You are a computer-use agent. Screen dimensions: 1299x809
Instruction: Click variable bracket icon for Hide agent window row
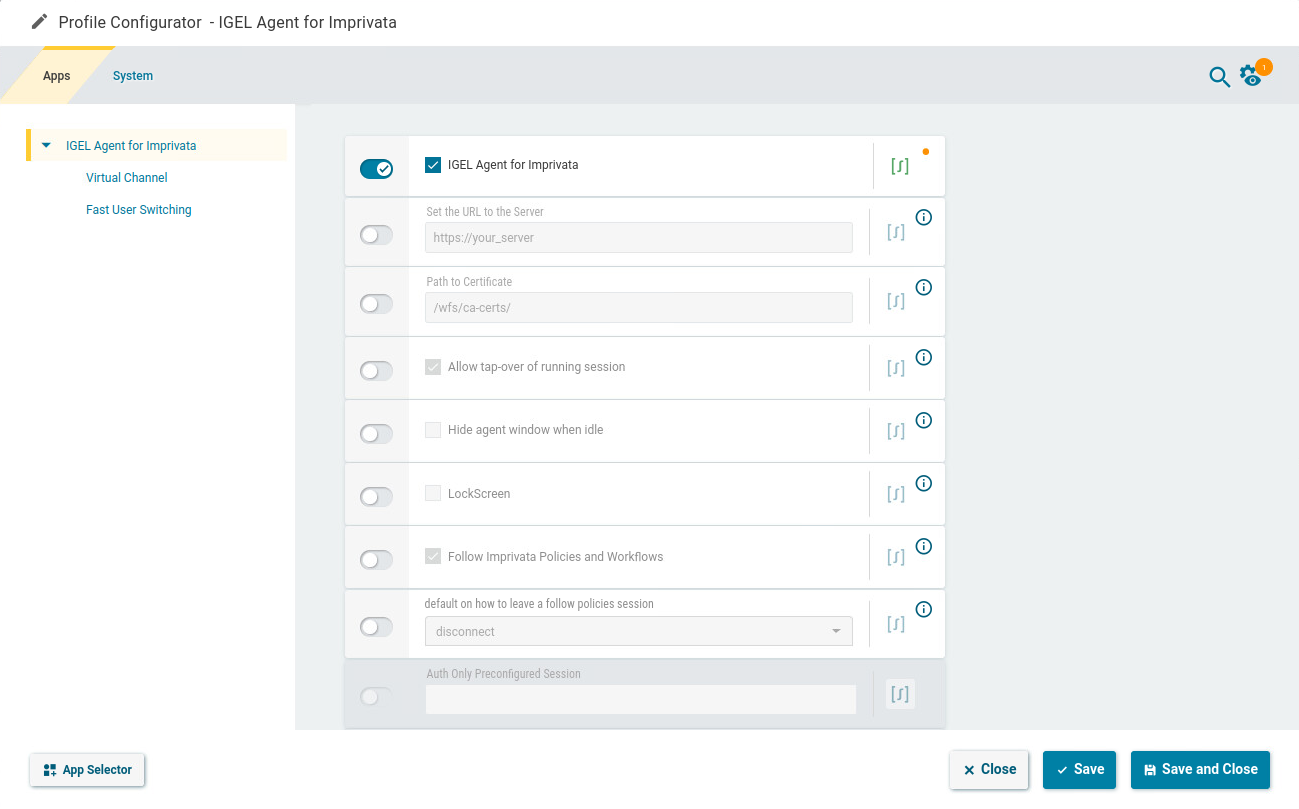[x=897, y=431]
